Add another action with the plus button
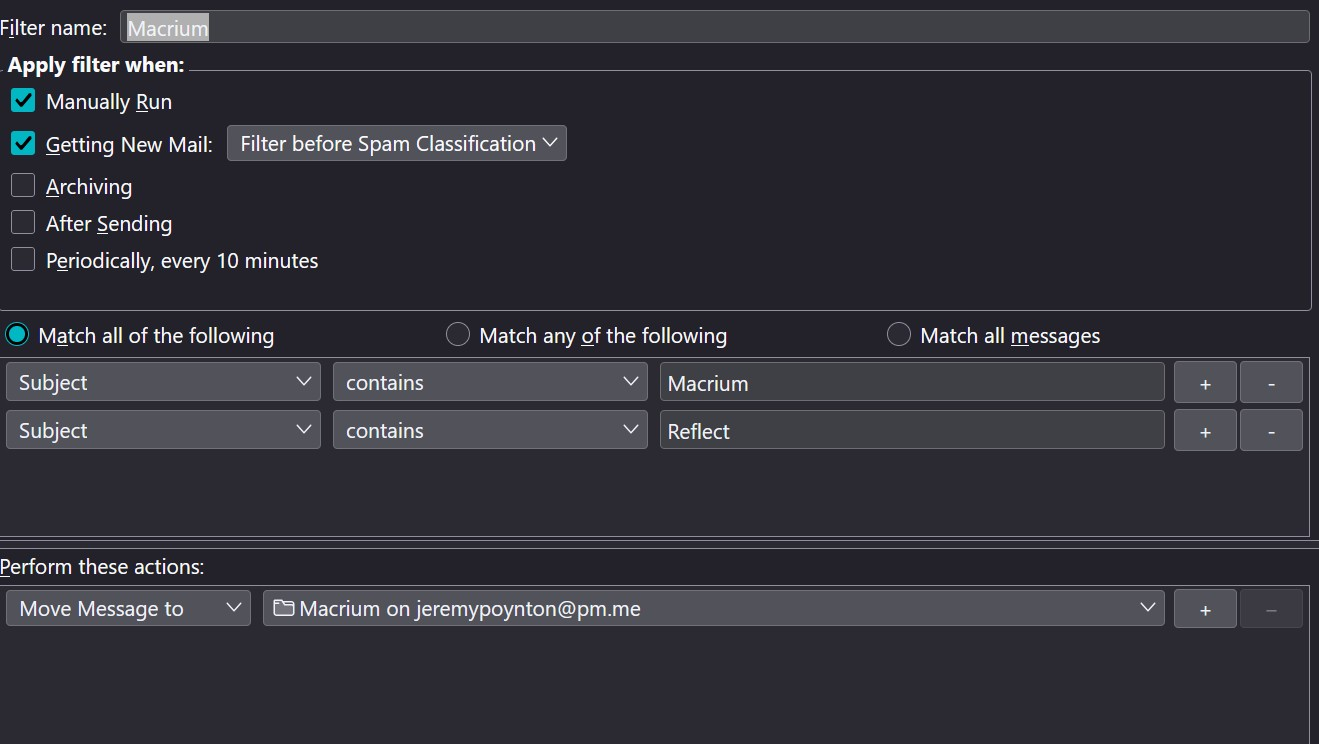This screenshot has width=1319, height=744. tap(1205, 609)
